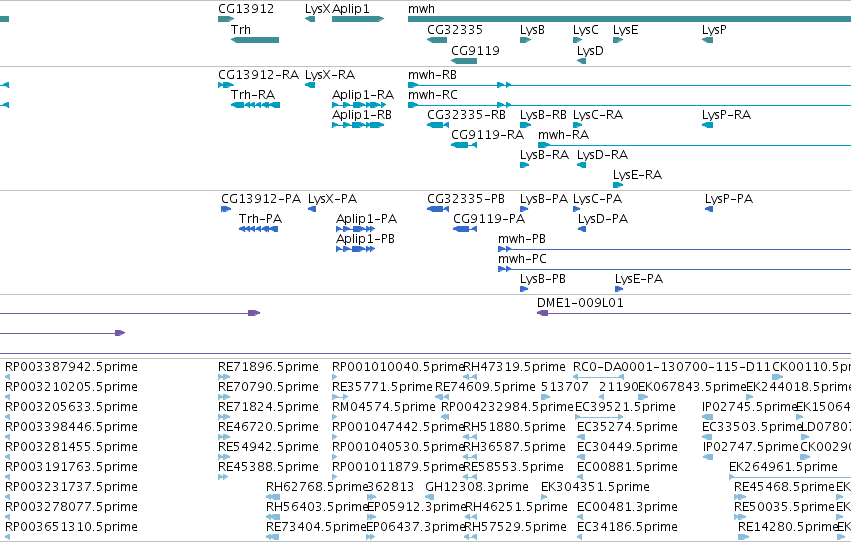Select the CG32335-RB transcript label
The image size is (851, 542).
(x=466, y=114)
